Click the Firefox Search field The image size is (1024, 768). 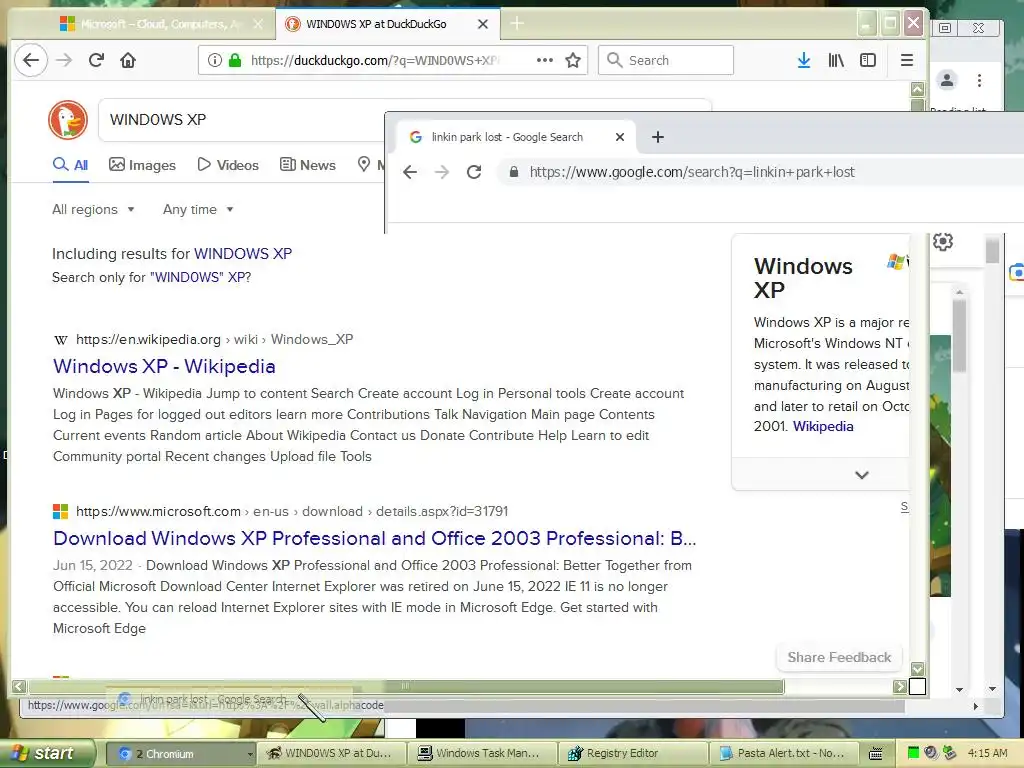(666, 60)
